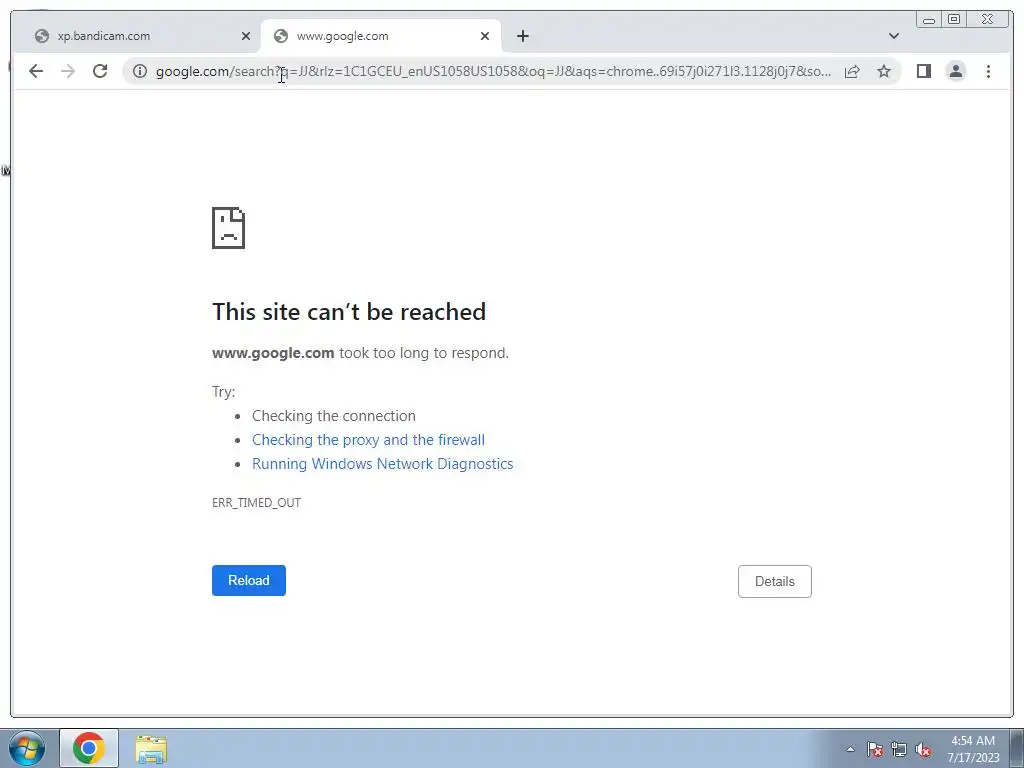
Task: Click the Chrome taskbar icon
Action: point(89,748)
